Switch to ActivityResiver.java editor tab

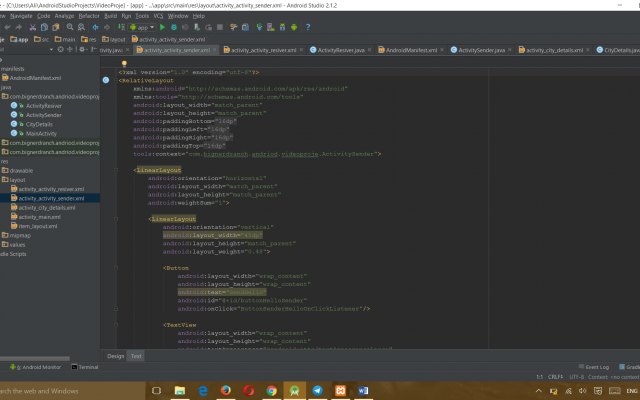[x=340, y=50]
